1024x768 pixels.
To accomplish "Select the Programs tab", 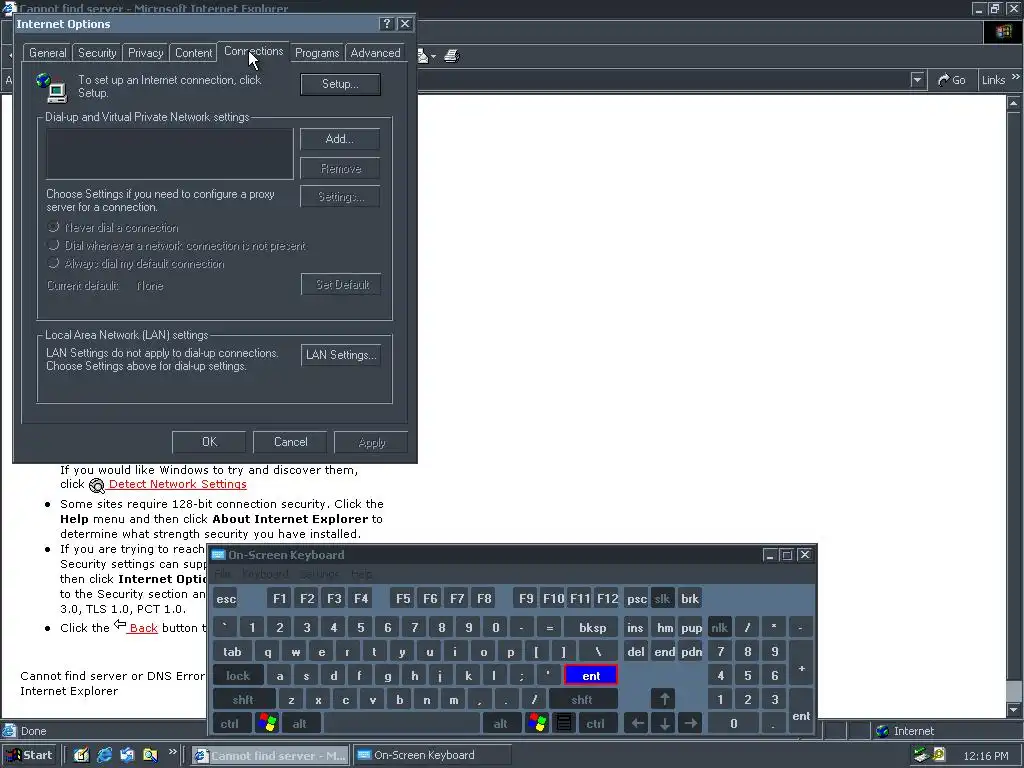I will 317,53.
